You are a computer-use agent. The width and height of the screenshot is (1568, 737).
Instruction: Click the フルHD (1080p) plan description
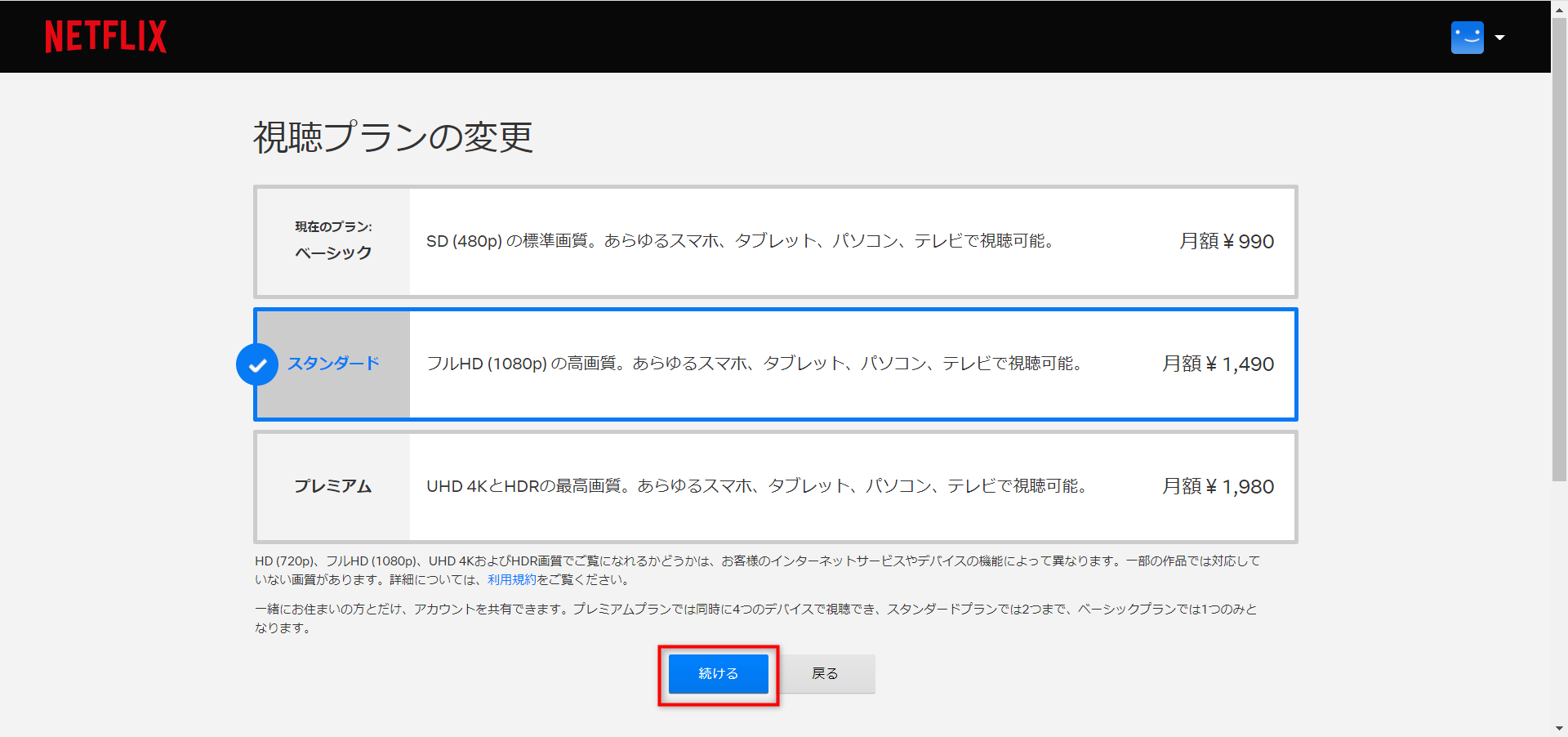pyautogui.click(x=755, y=364)
